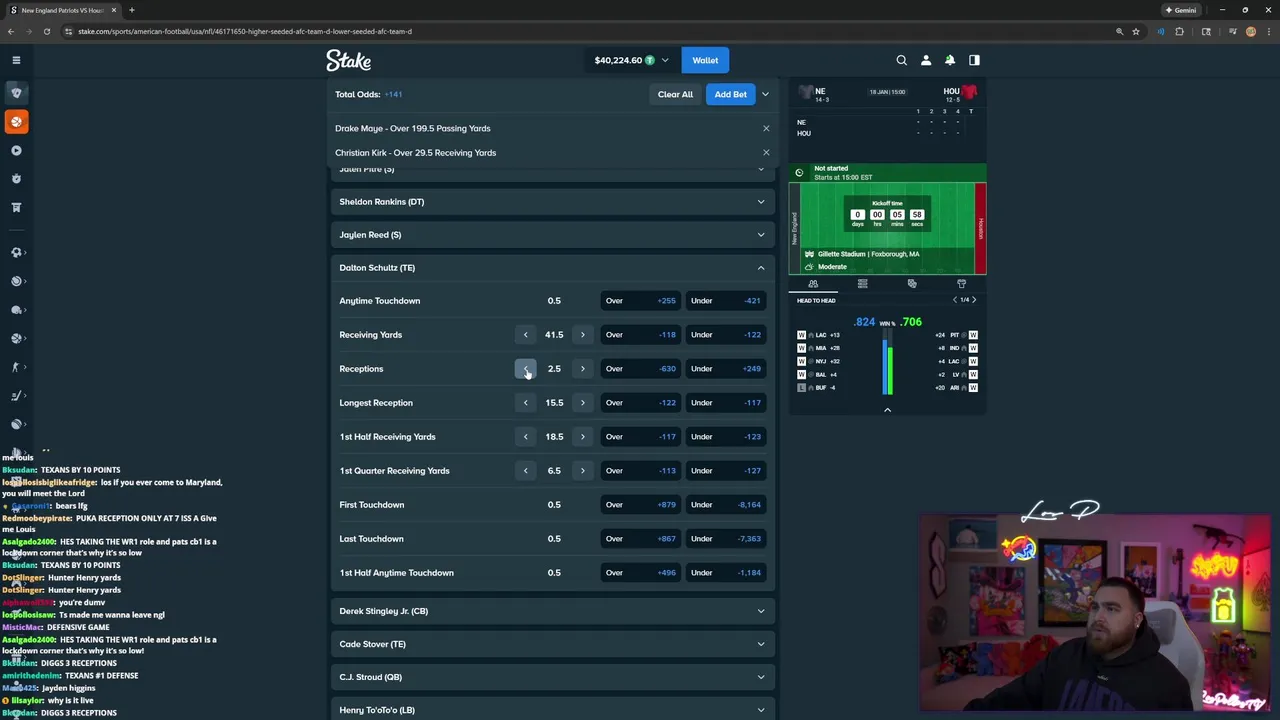Pick Over -118 for Receiving Yards
This screenshot has width=1280, height=720.
pos(640,335)
